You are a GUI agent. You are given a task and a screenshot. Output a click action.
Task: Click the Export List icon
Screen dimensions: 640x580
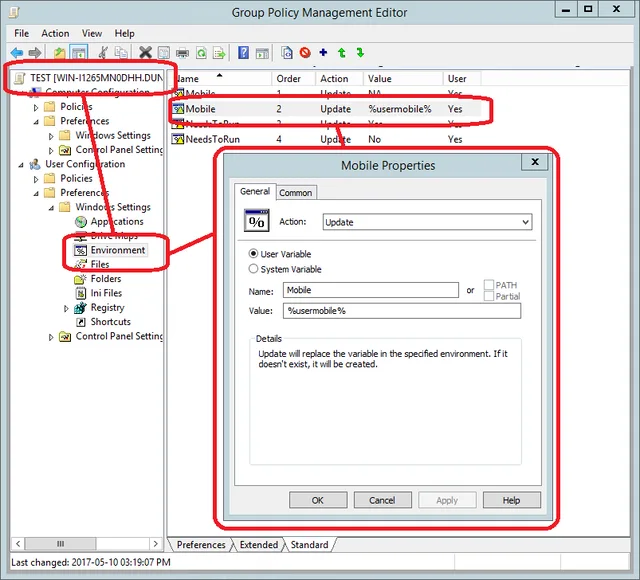point(220,53)
